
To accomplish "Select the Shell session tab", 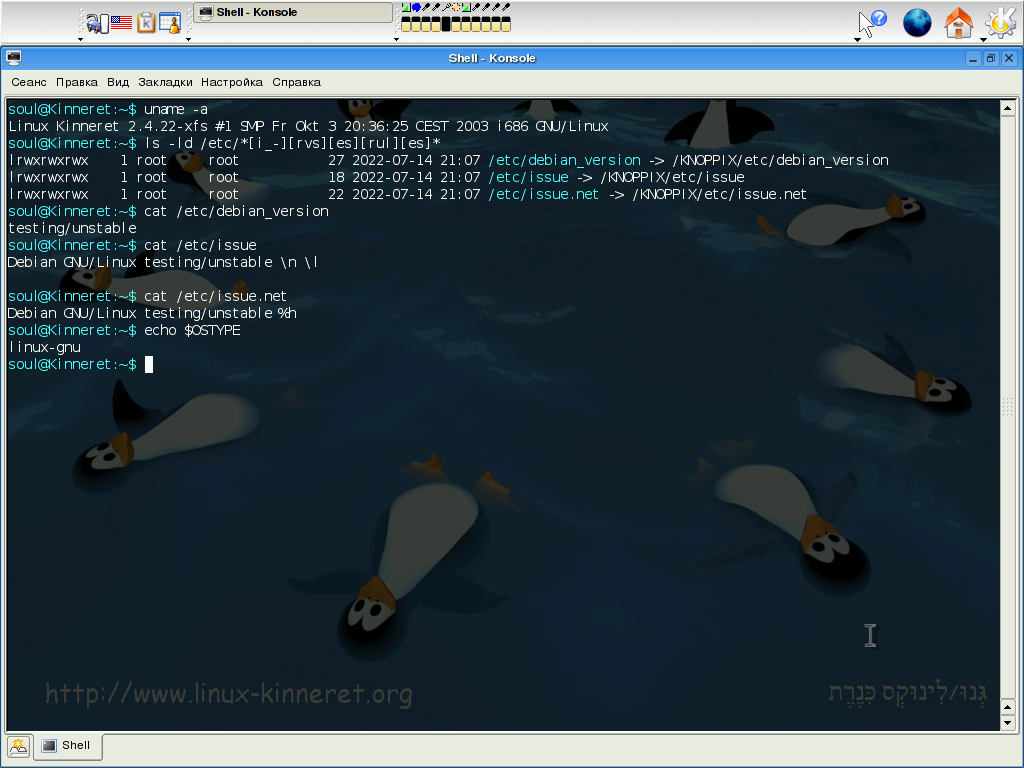I will tap(68, 746).
